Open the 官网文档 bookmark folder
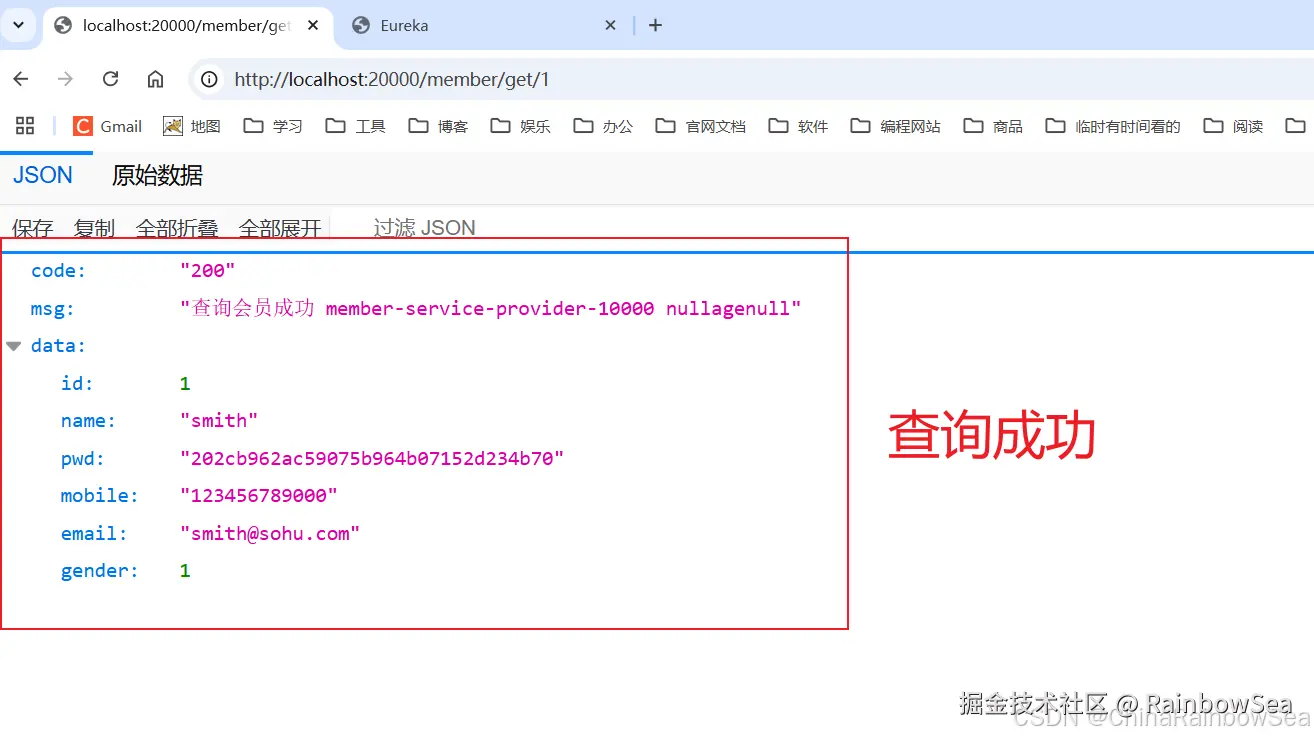The height and width of the screenshot is (739, 1314). click(x=701, y=126)
